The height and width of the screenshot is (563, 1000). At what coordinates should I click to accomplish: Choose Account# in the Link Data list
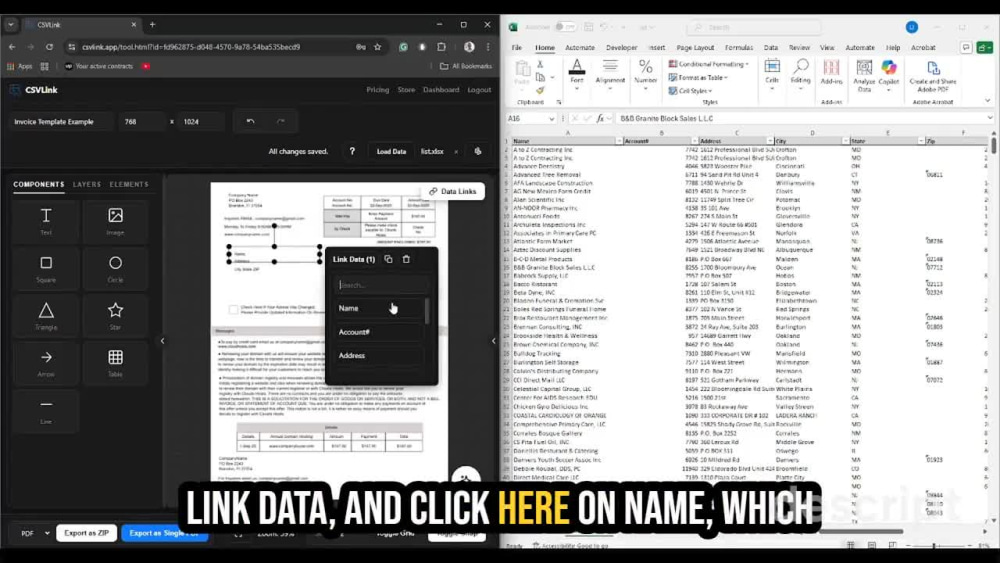tap(379, 332)
